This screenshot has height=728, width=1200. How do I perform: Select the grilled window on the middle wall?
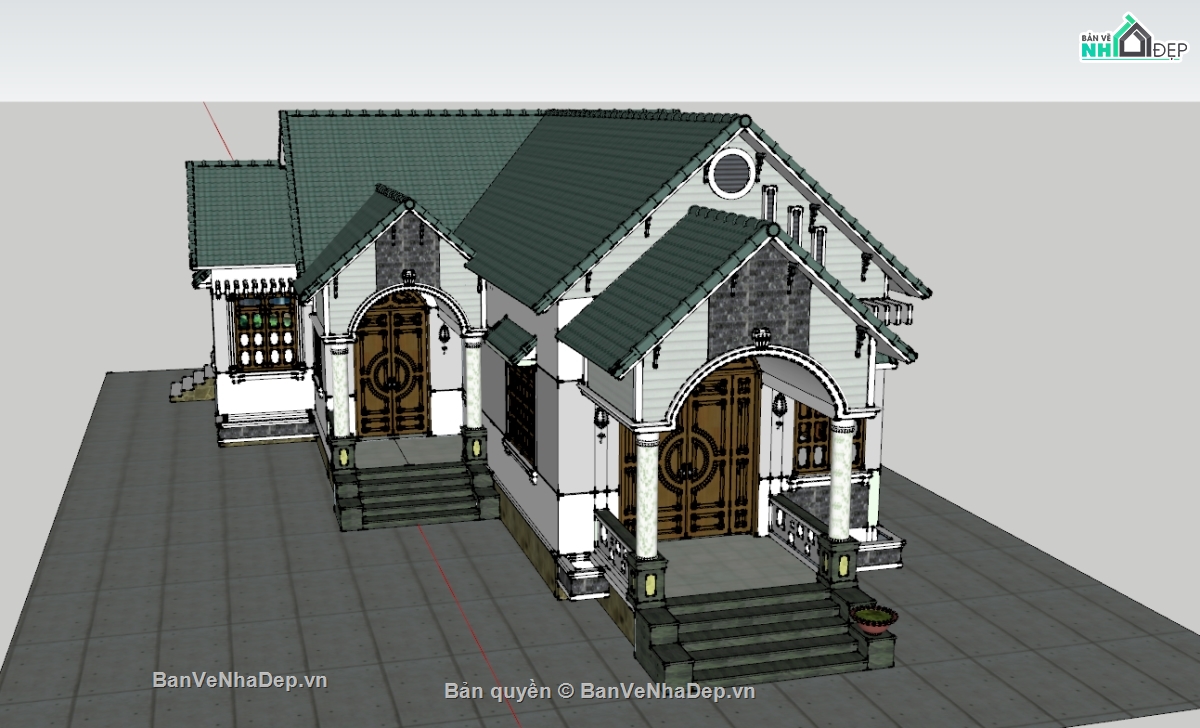pyautogui.click(x=519, y=411)
